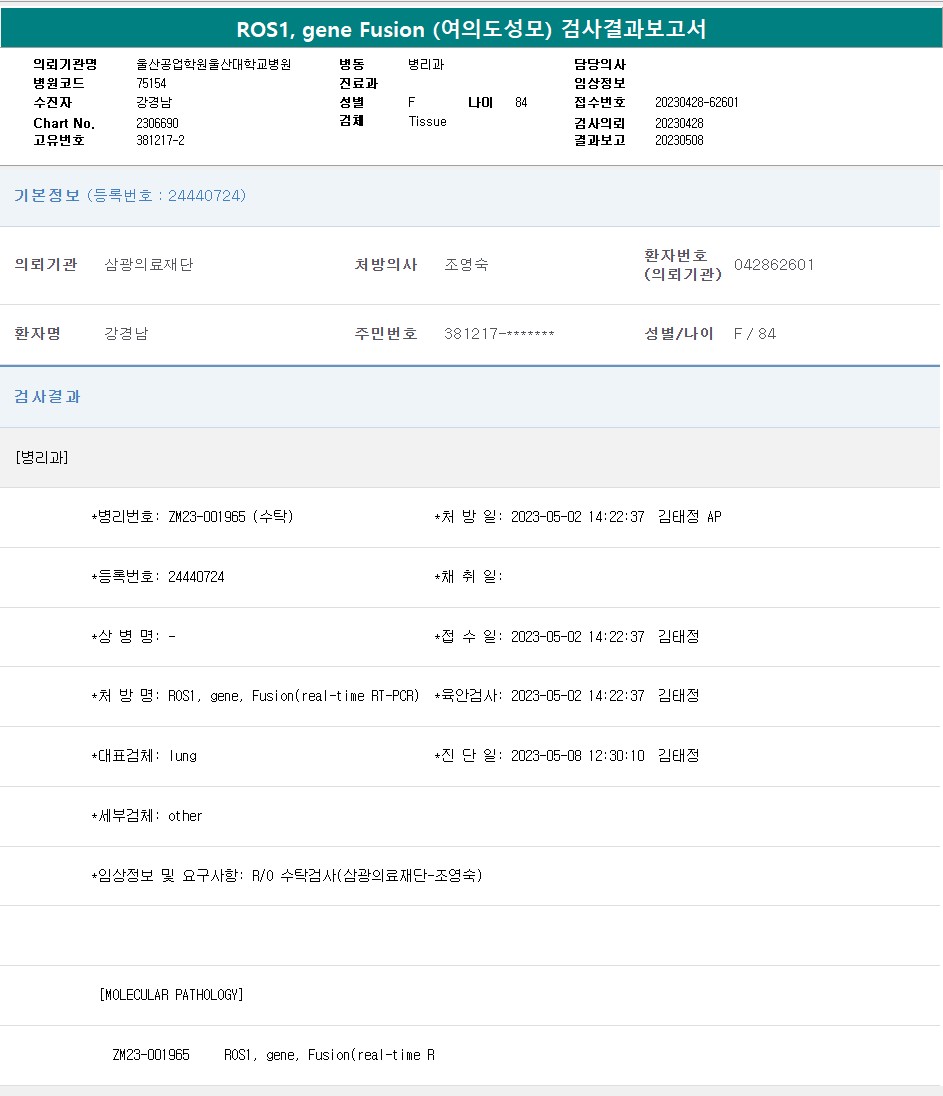
Task: Click the '*상 병 명: -' row
Action: 134,637
